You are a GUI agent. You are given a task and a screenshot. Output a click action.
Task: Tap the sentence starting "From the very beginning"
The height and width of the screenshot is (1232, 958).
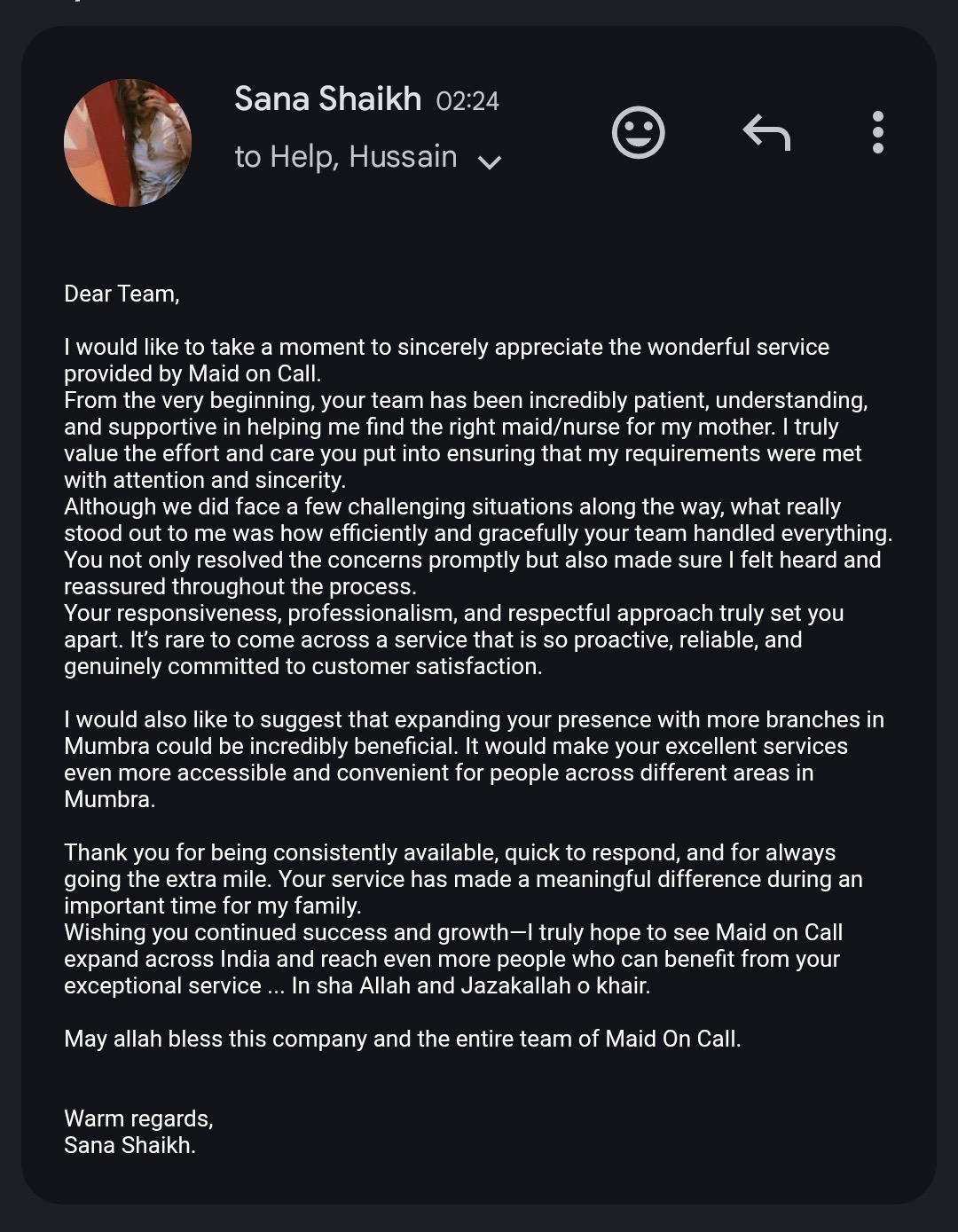pyautogui.click(x=466, y=400)
